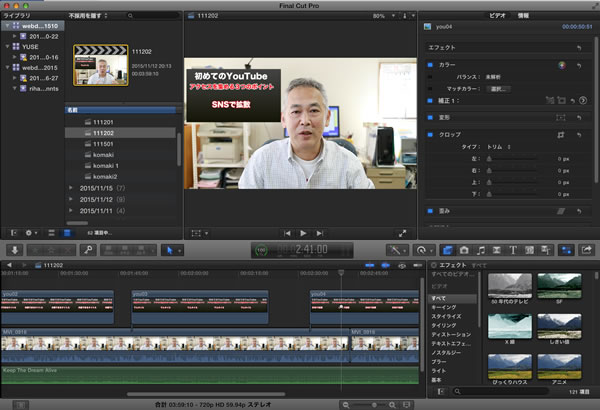Viewport: 600px width, 410px height.
Task: Open the Retime speedometer menu
Action: pyautogui.click(x=424, y=250)
